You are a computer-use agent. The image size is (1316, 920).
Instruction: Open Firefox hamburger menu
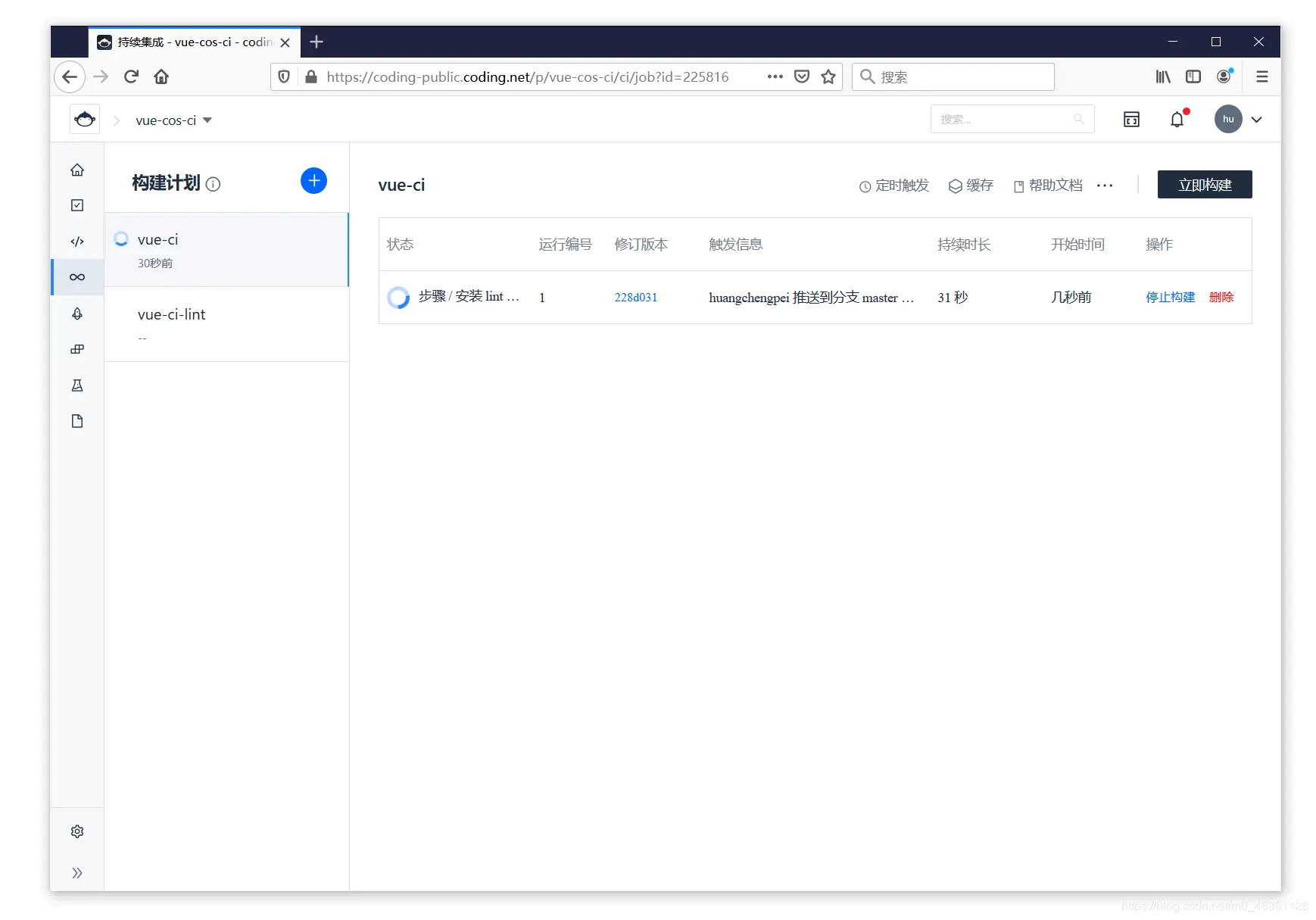[x=1262, y=76]
